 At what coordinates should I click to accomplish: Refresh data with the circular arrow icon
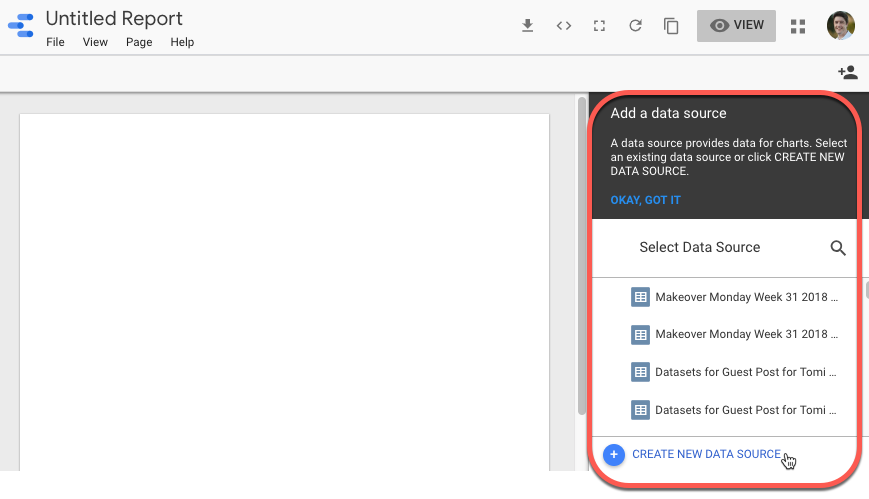[x=635, y=26]
